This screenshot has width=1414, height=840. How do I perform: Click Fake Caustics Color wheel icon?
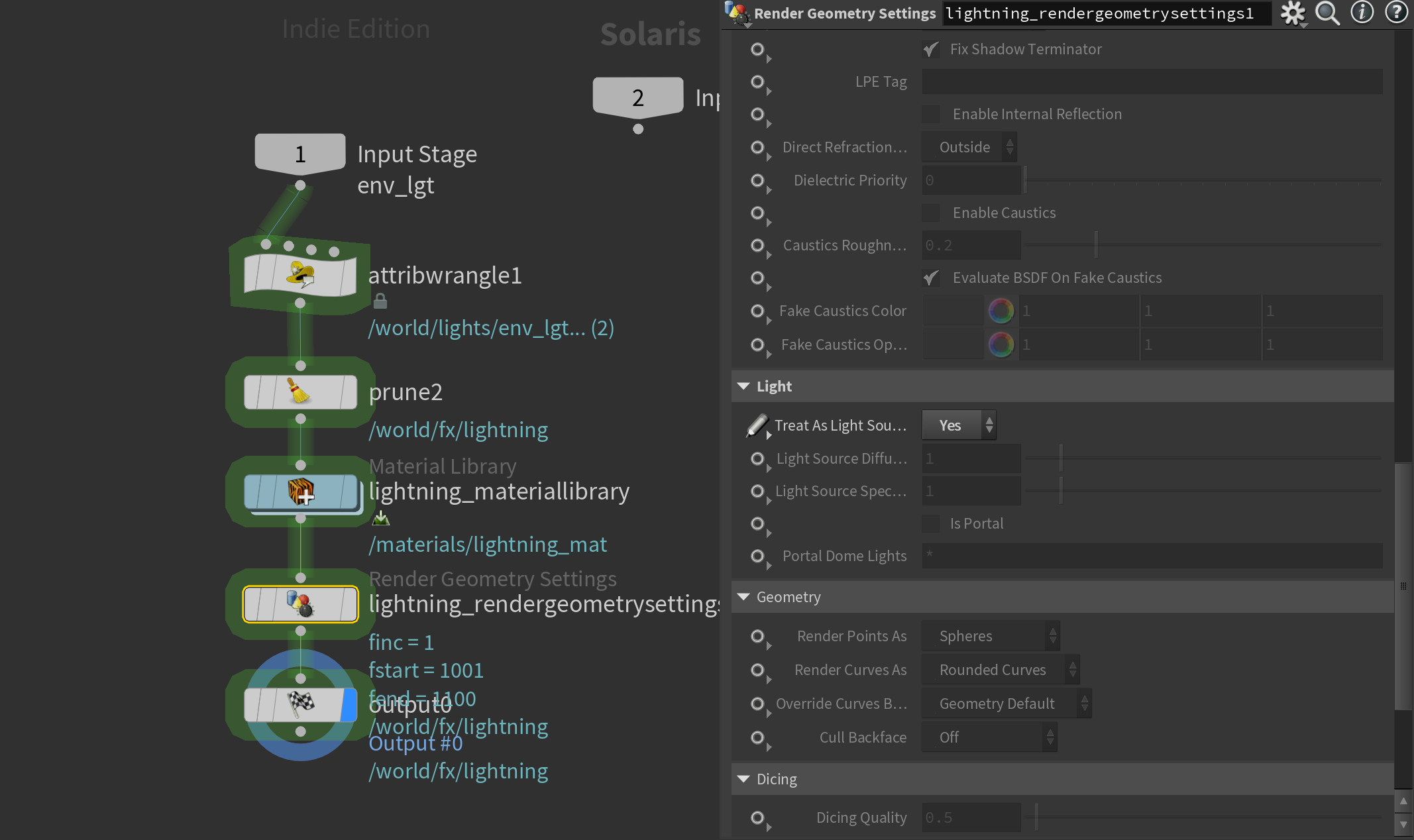(x=1001, y=311)
